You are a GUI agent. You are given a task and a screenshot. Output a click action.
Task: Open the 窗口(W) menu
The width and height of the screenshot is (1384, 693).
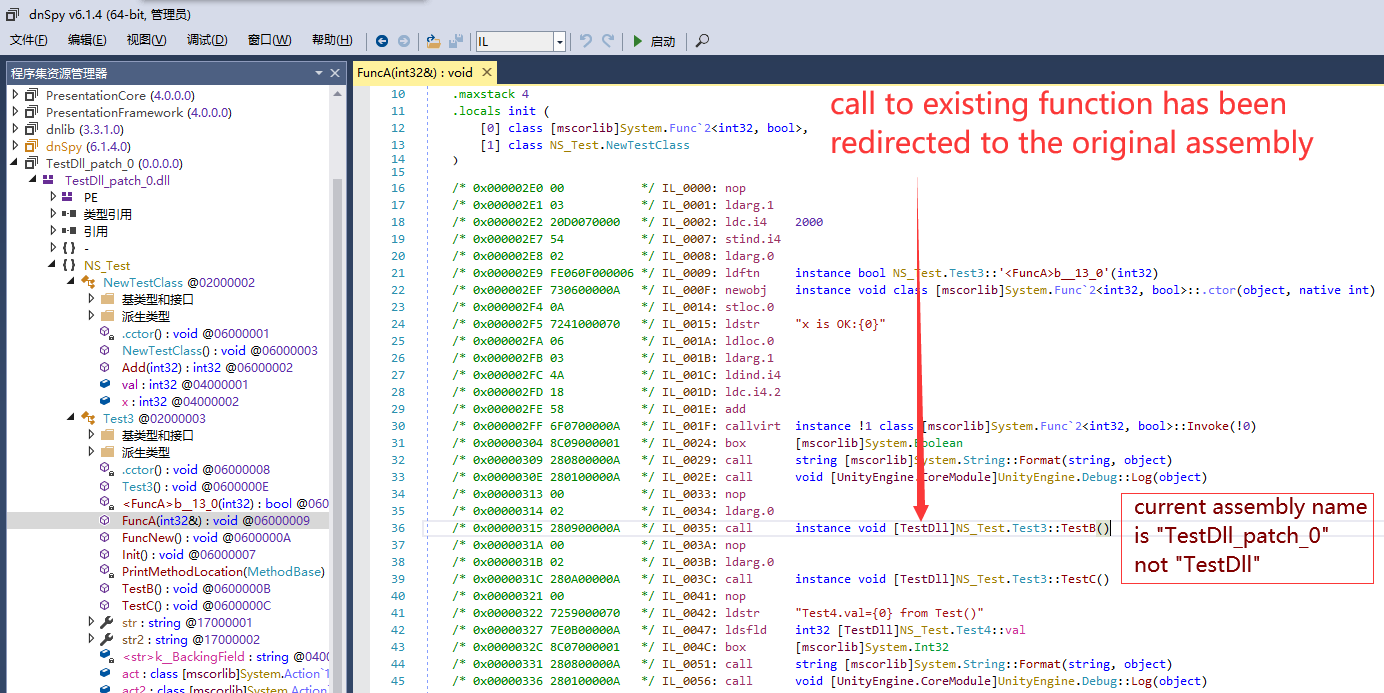(269, 40)
